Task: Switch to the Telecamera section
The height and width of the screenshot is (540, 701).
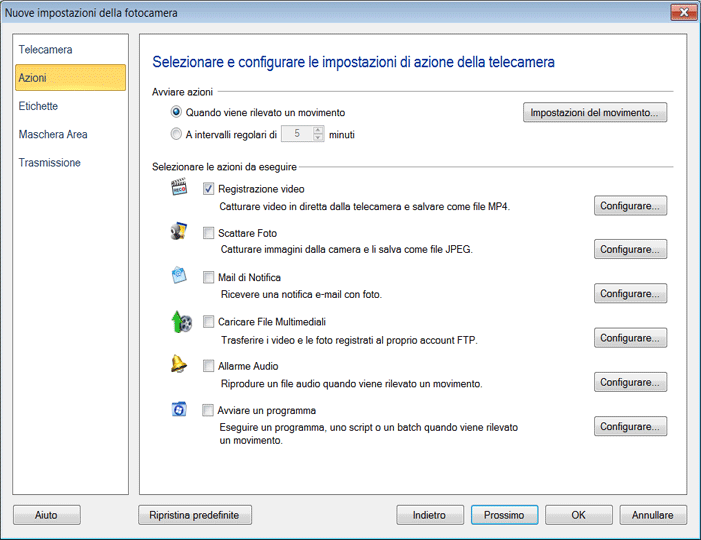Action: [x=46, y=49]
